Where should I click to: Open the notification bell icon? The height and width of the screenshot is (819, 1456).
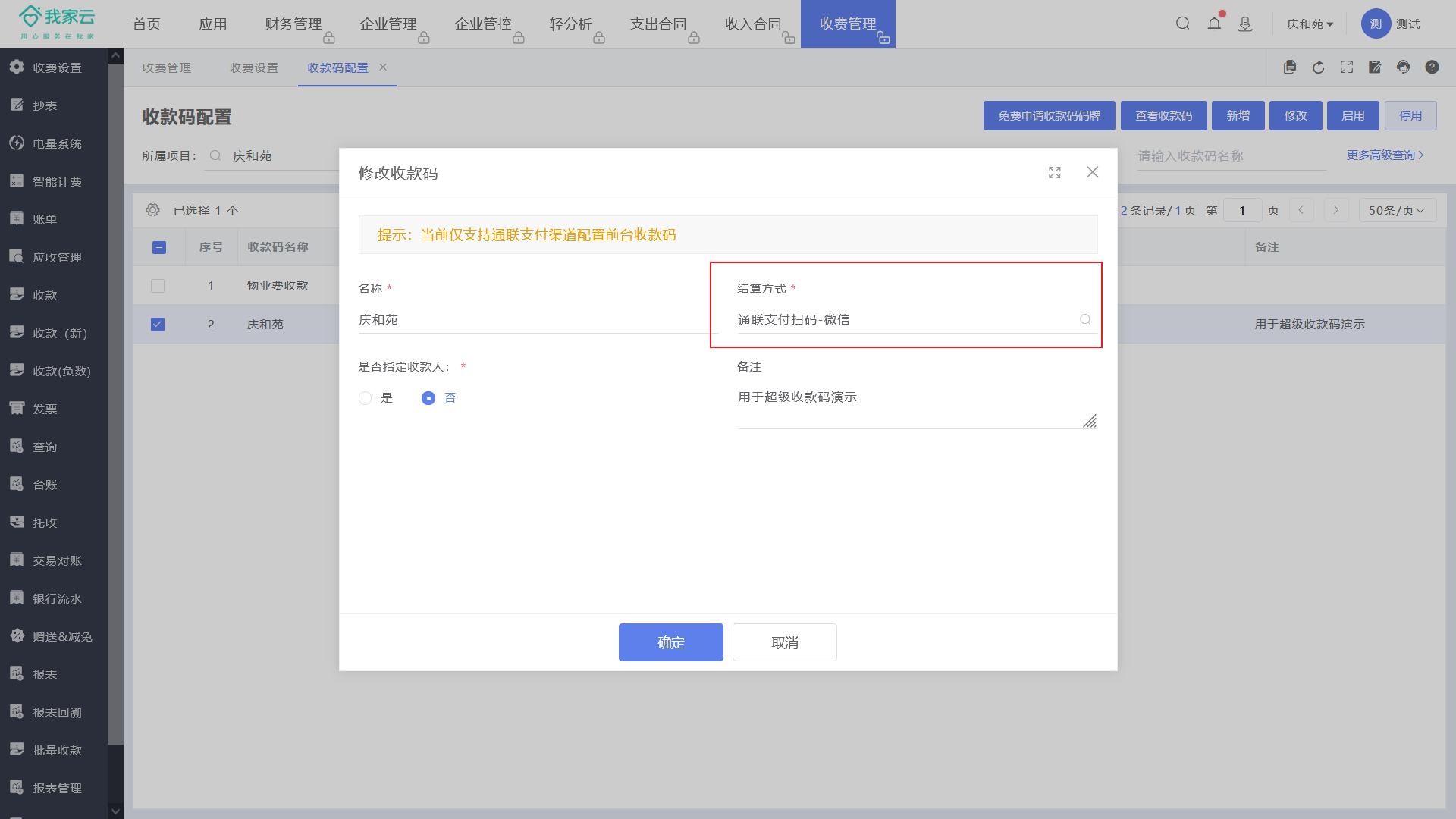tap(1214, 24)
